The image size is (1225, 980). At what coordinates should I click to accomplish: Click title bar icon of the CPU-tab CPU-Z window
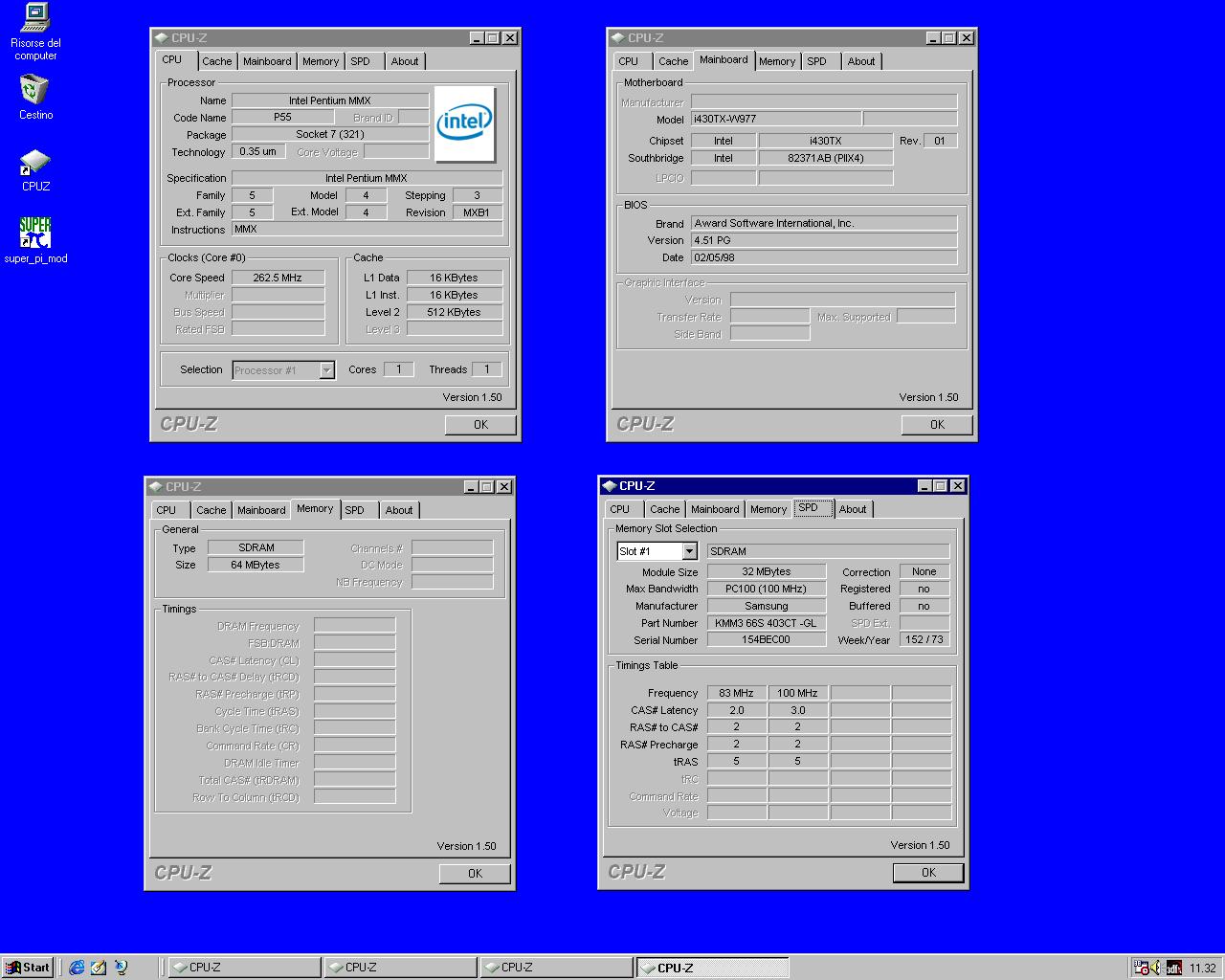pos(162,38)
